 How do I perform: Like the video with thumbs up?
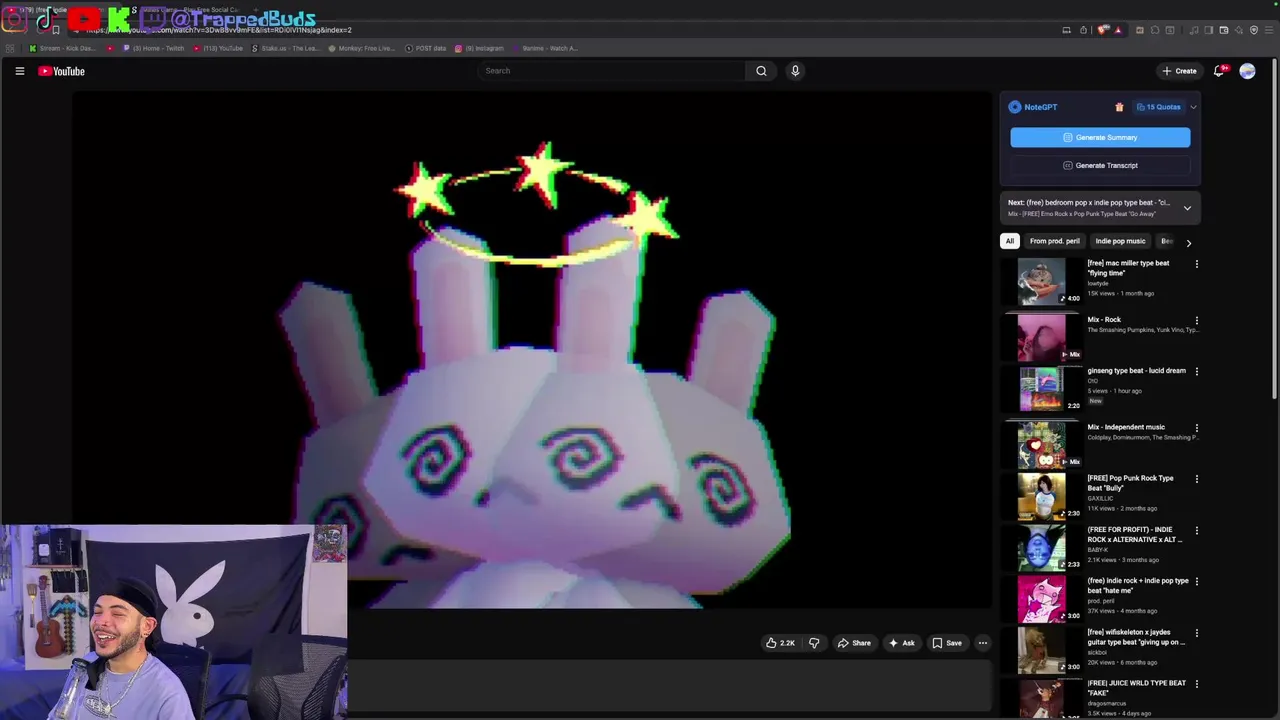pos(780,643)
